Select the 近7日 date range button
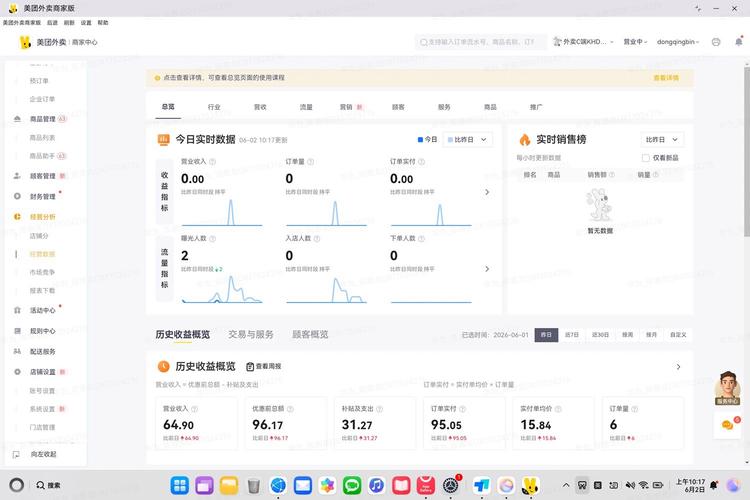The height and width of the screenshot is (500, 750). tap(572, 335)
